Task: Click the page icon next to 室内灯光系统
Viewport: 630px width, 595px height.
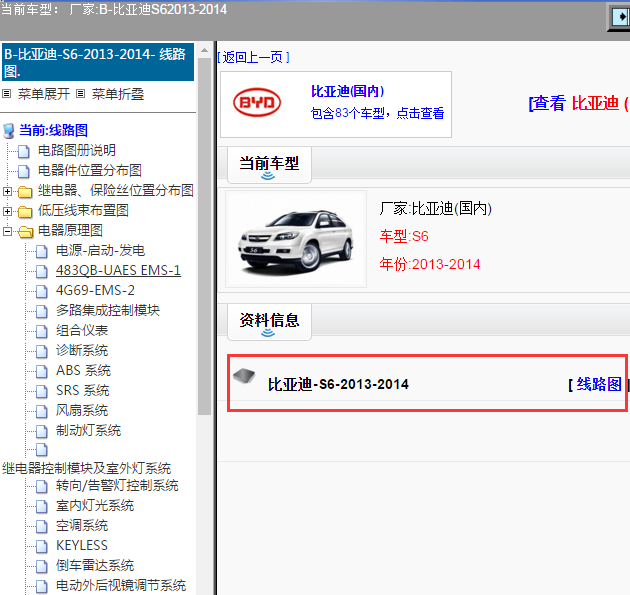Action: 42,507
